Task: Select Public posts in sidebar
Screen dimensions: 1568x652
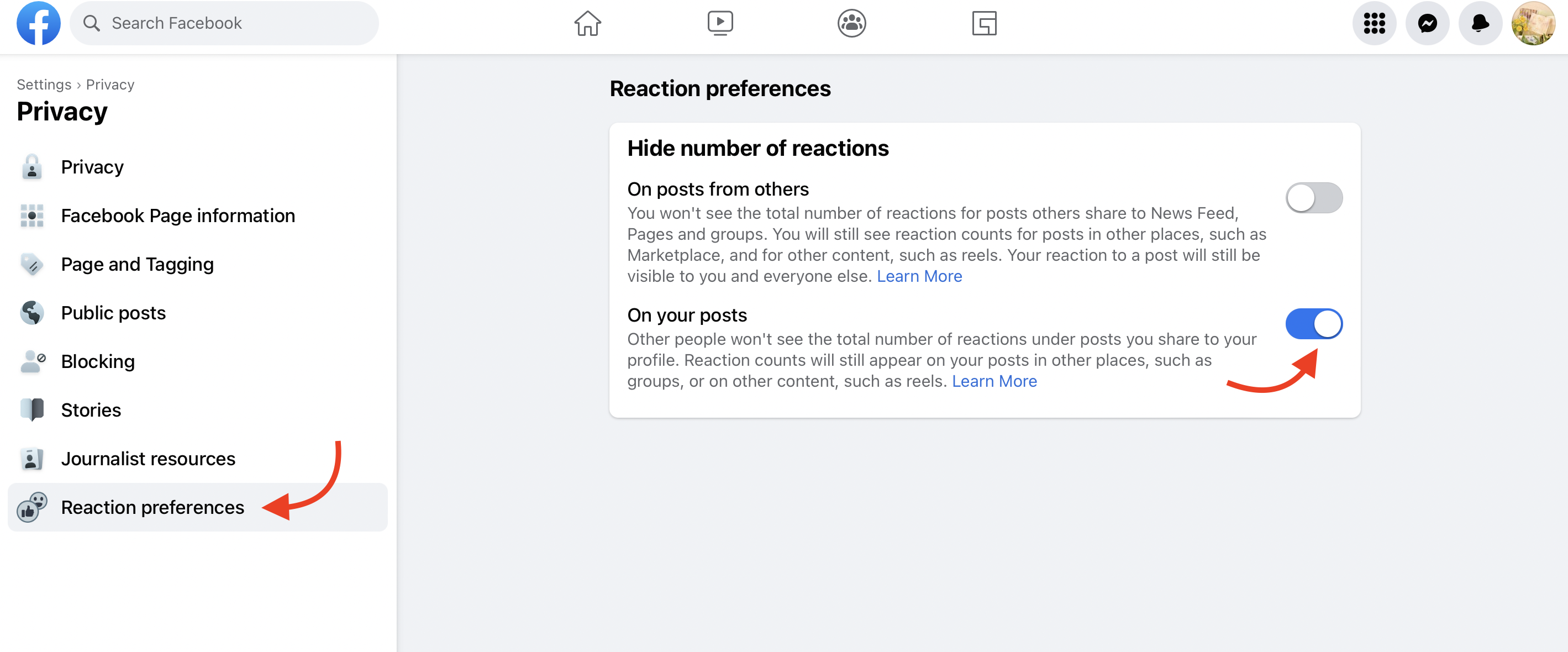Action: pos(113,312)
